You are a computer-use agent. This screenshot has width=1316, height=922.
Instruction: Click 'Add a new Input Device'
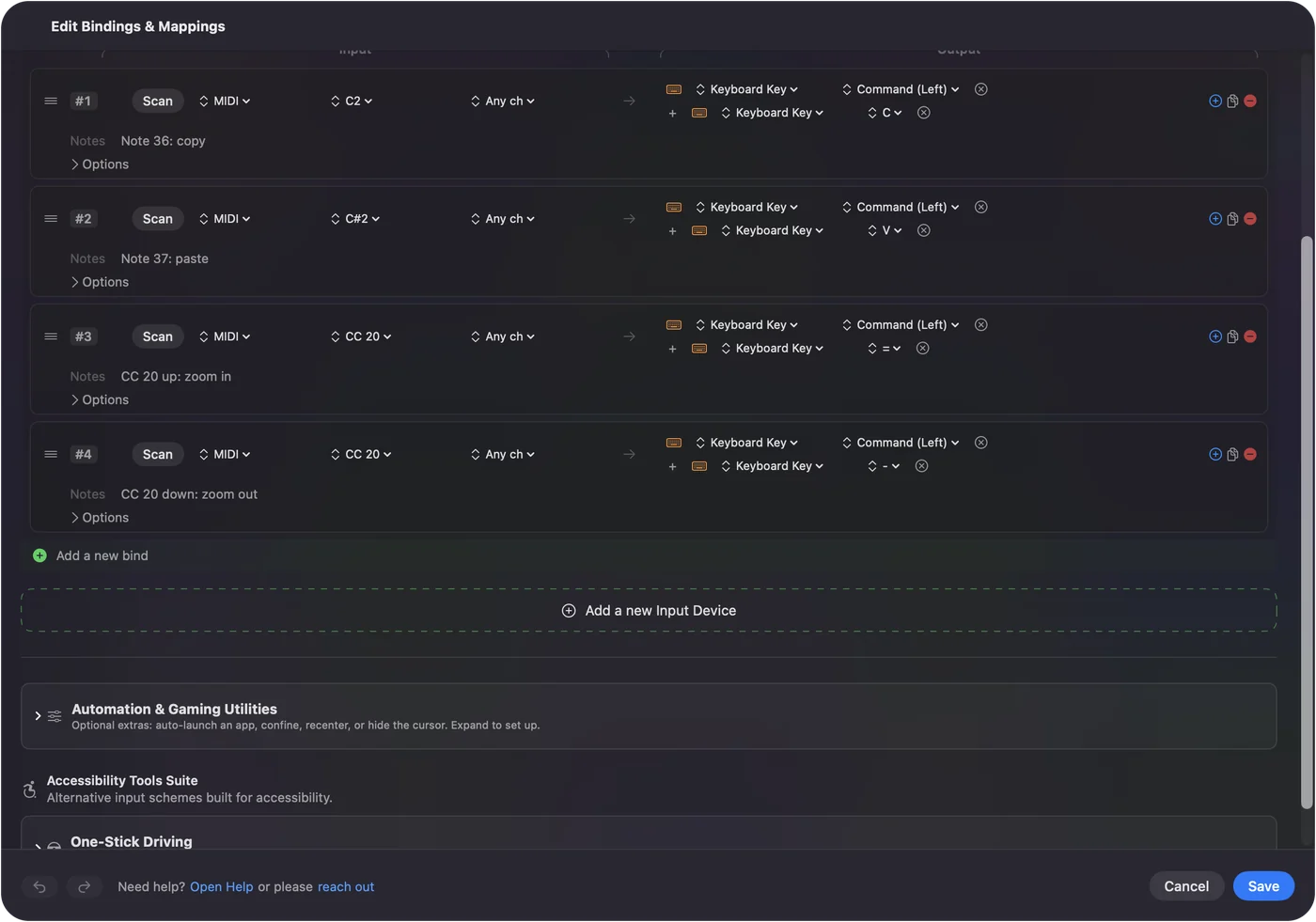point(649,611)
